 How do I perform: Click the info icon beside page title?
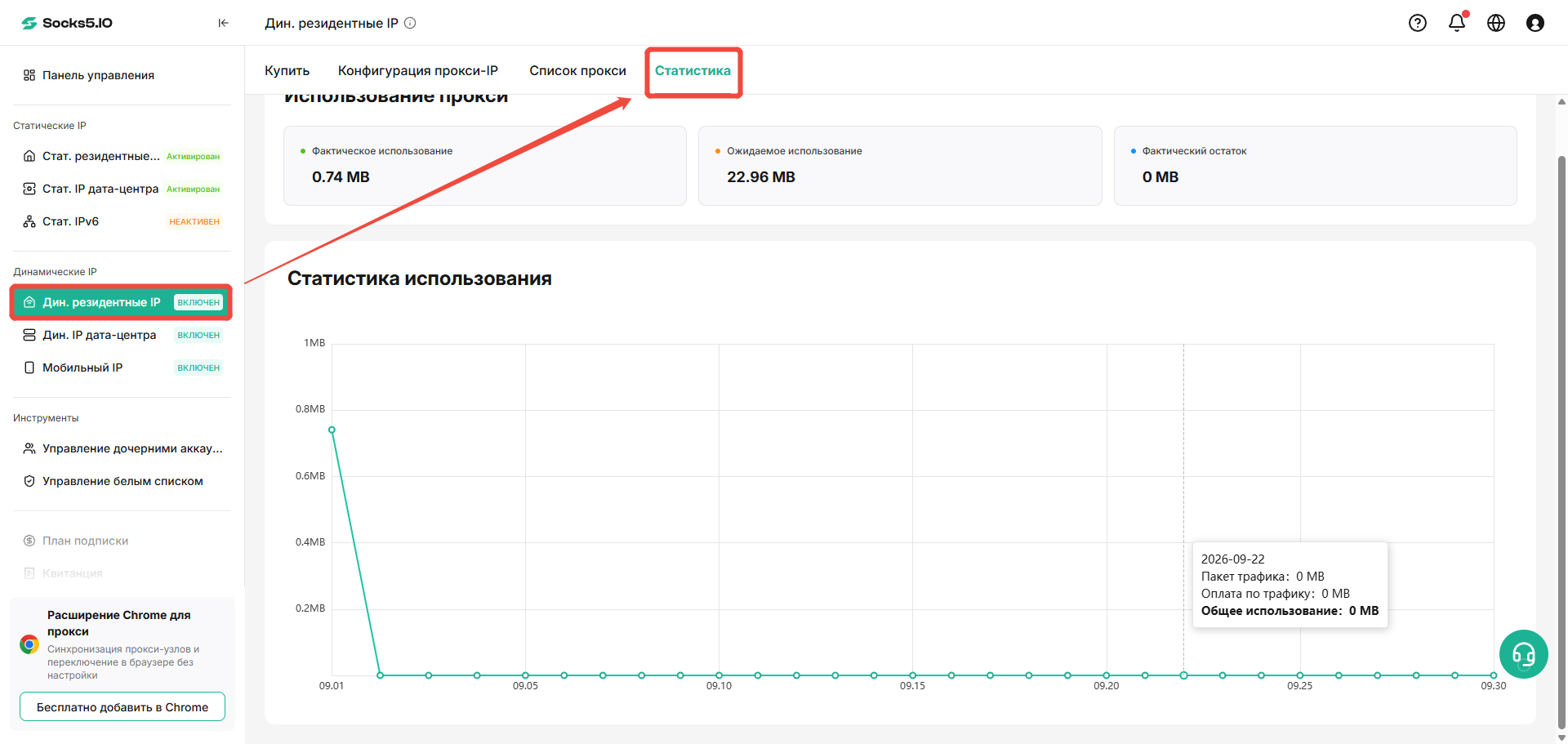(411, 23)
